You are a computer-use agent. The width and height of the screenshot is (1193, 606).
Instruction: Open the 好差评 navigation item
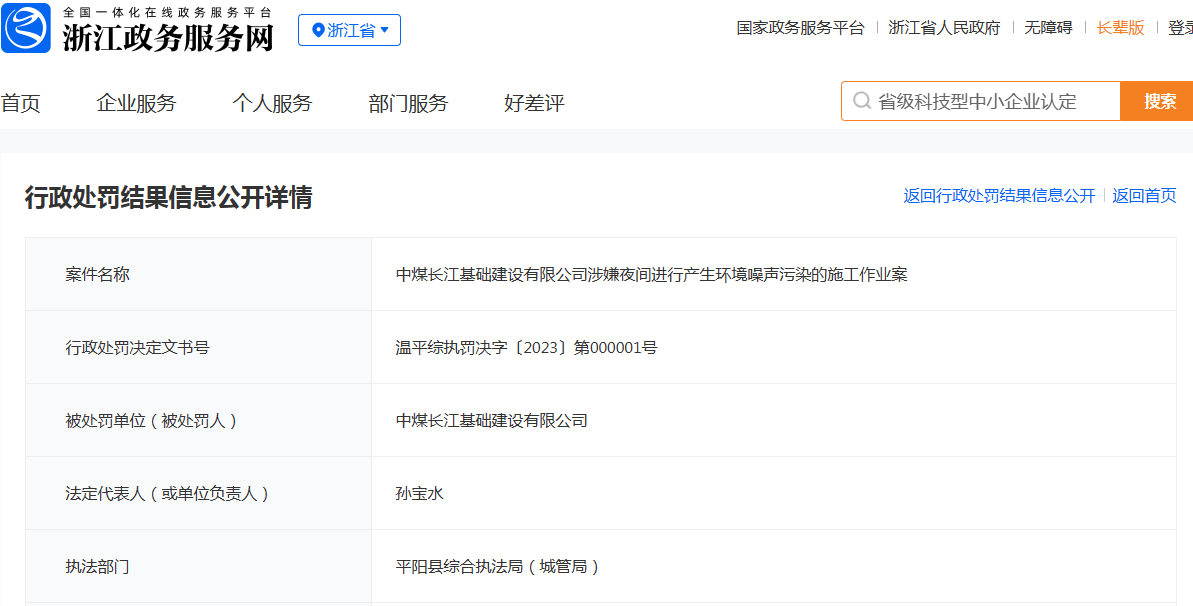pos(534,103)
